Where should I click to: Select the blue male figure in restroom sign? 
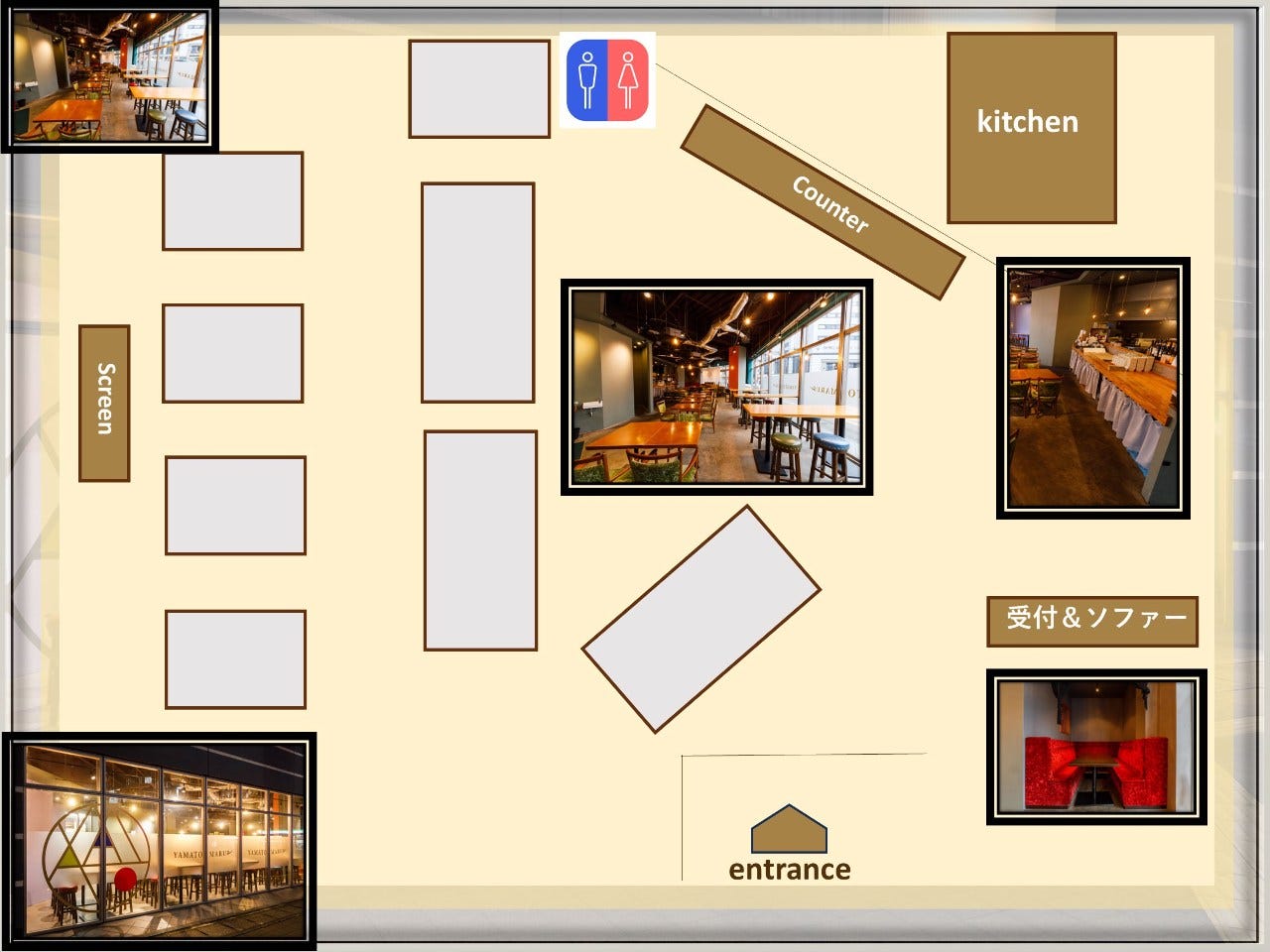point(586,80)
